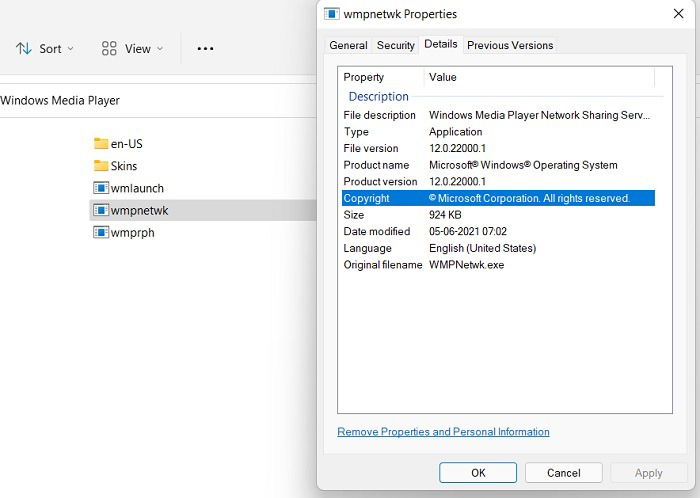
Task: Select the wmlaunch application icon
Action: click(x=101, y=188)
